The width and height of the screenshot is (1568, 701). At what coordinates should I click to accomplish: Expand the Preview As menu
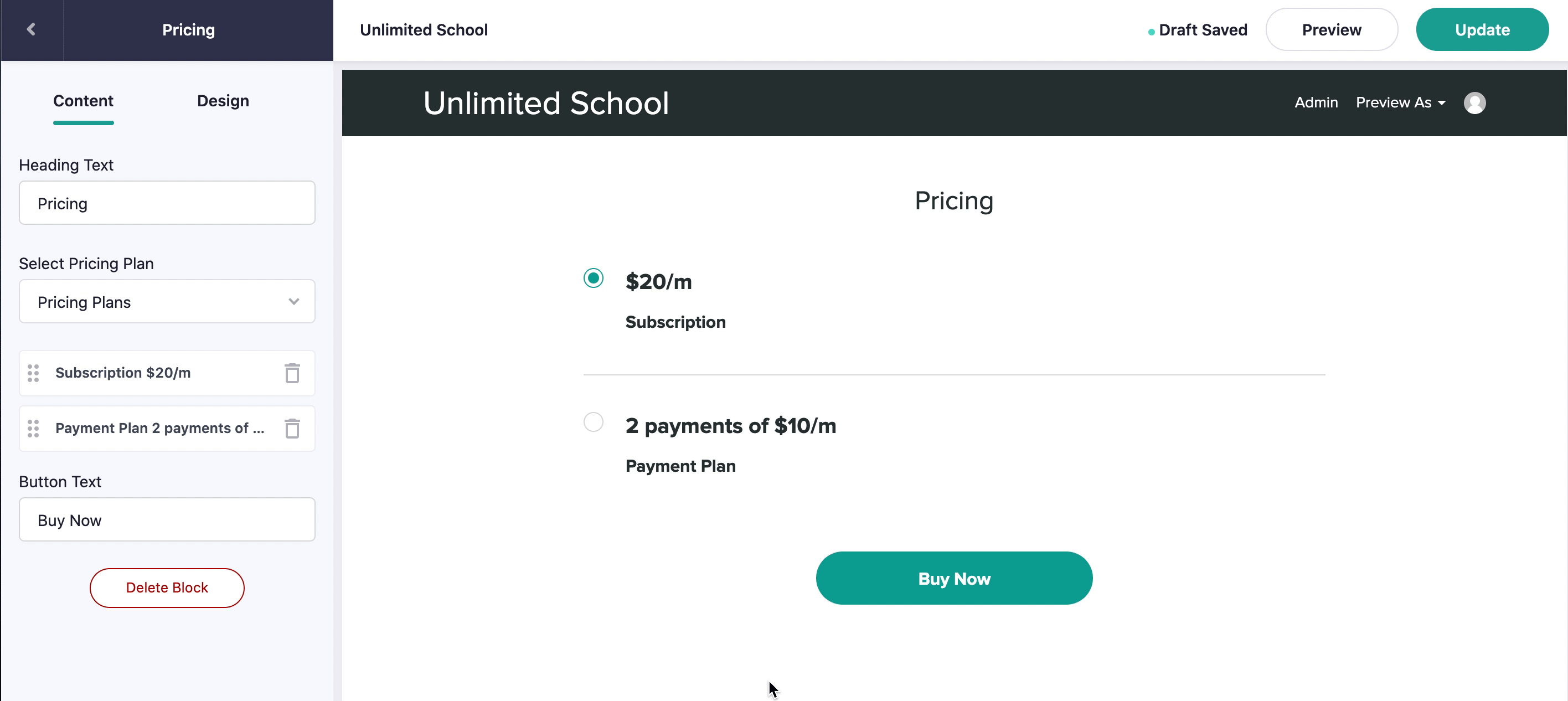pos(1400,102)
